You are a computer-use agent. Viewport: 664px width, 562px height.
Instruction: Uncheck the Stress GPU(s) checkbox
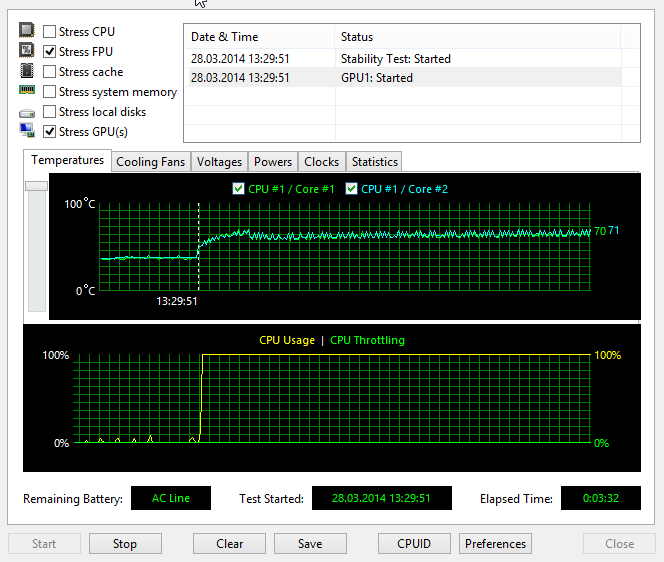tap(50, 132)
